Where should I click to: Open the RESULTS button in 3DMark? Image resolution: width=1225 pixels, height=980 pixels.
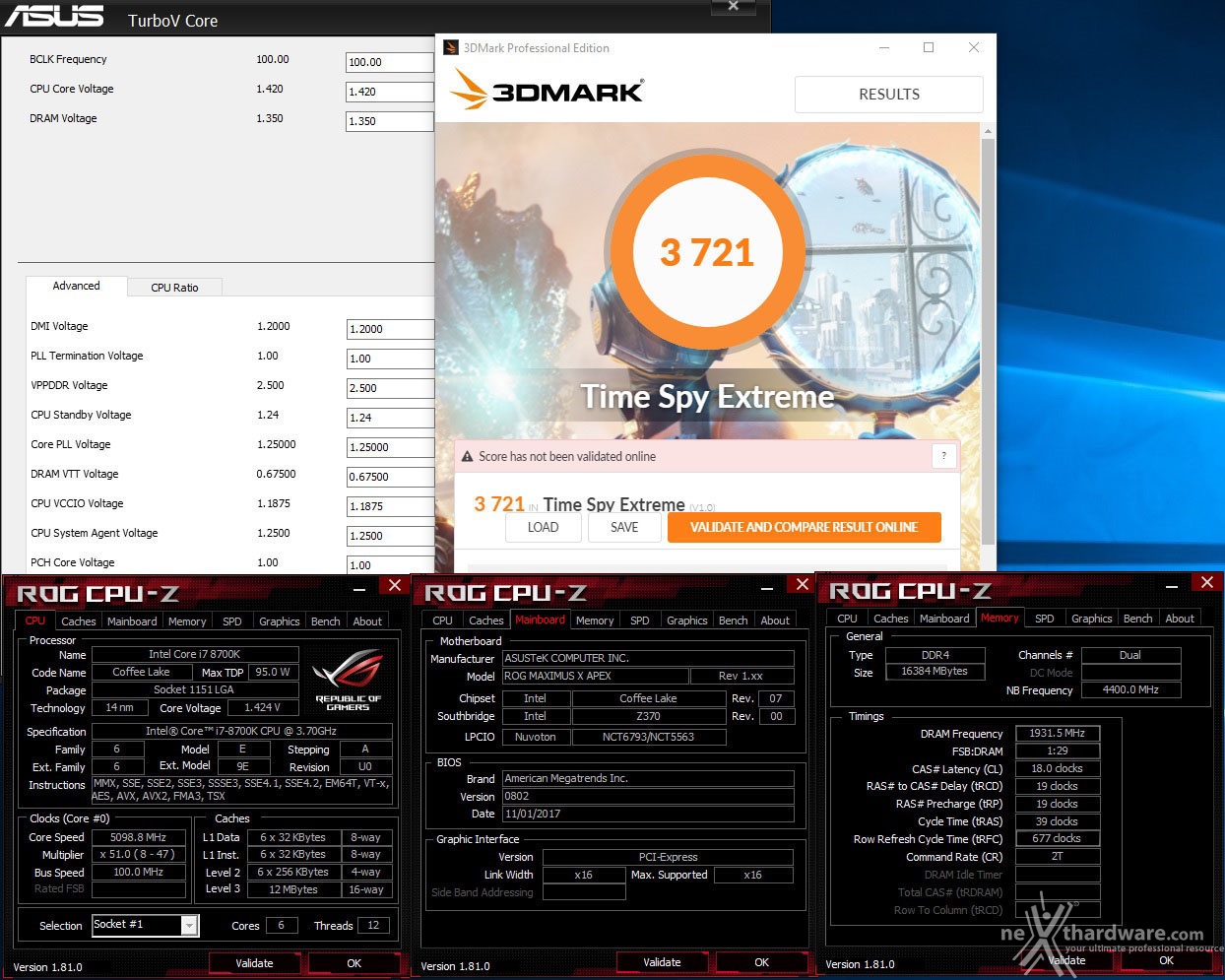tap(889, 95)
